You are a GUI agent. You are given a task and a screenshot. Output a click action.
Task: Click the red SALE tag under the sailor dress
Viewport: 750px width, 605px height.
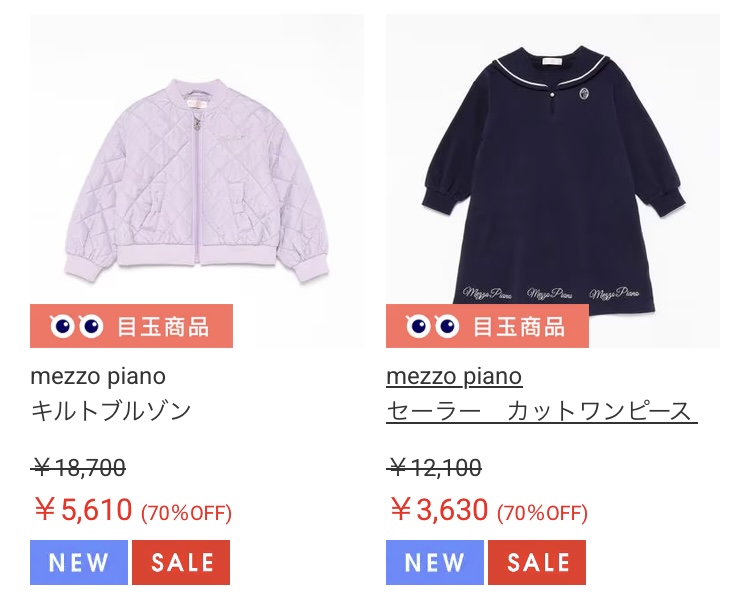537,562
